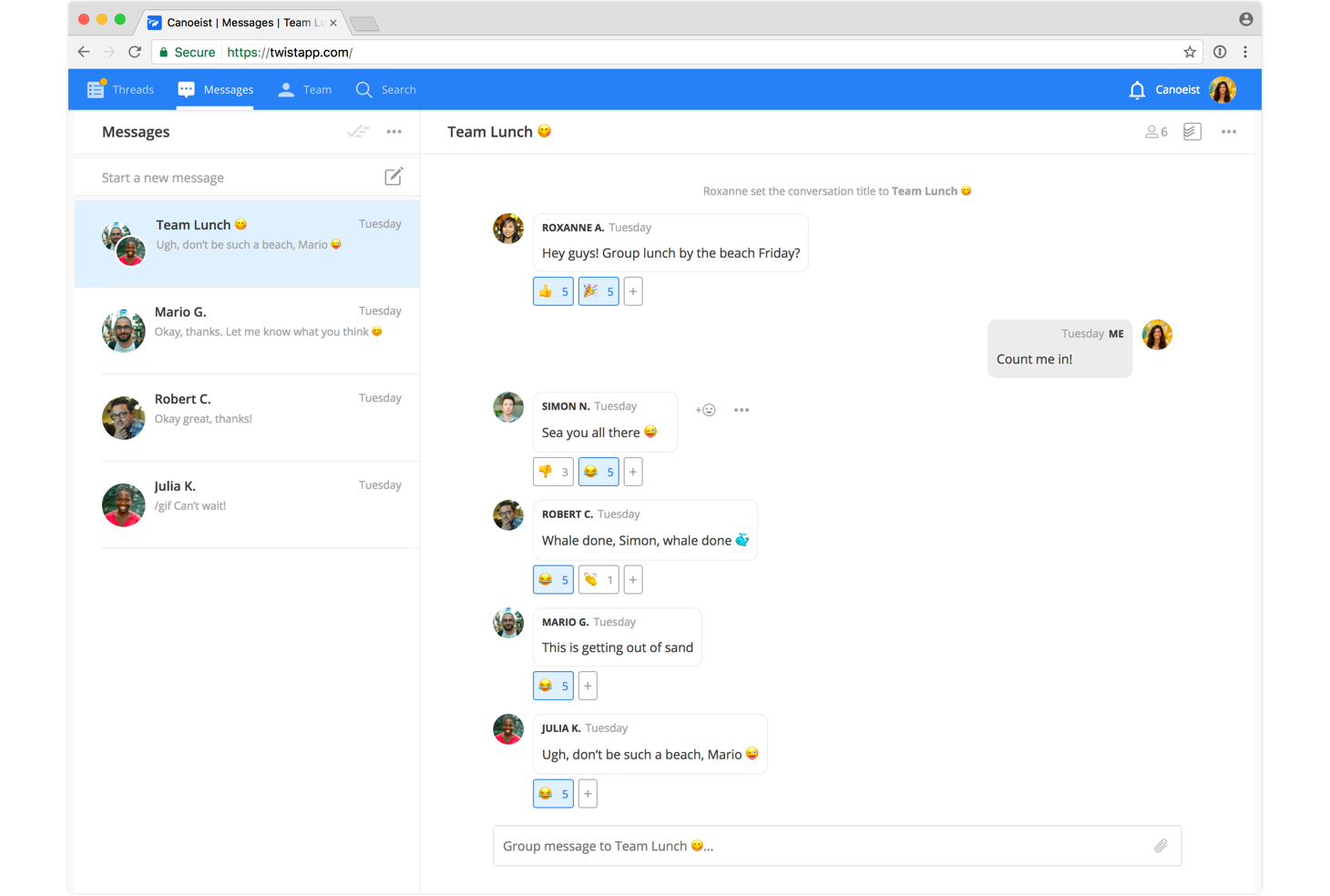
Task: Click my avatar beside Count me in
Action: pos(1157,334)
